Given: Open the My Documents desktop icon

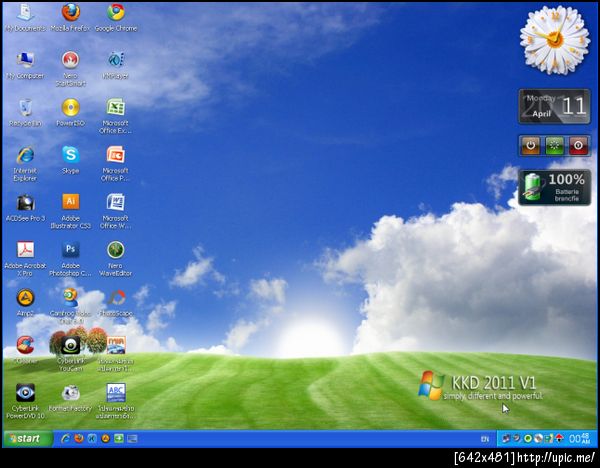Looking at the screenshot, I should (25, 17).
